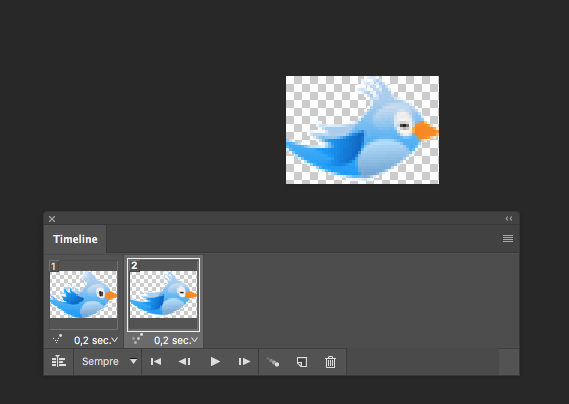569x404 pixels.
Task: Go to the previous frame
Action: click(x=185, y=362)
